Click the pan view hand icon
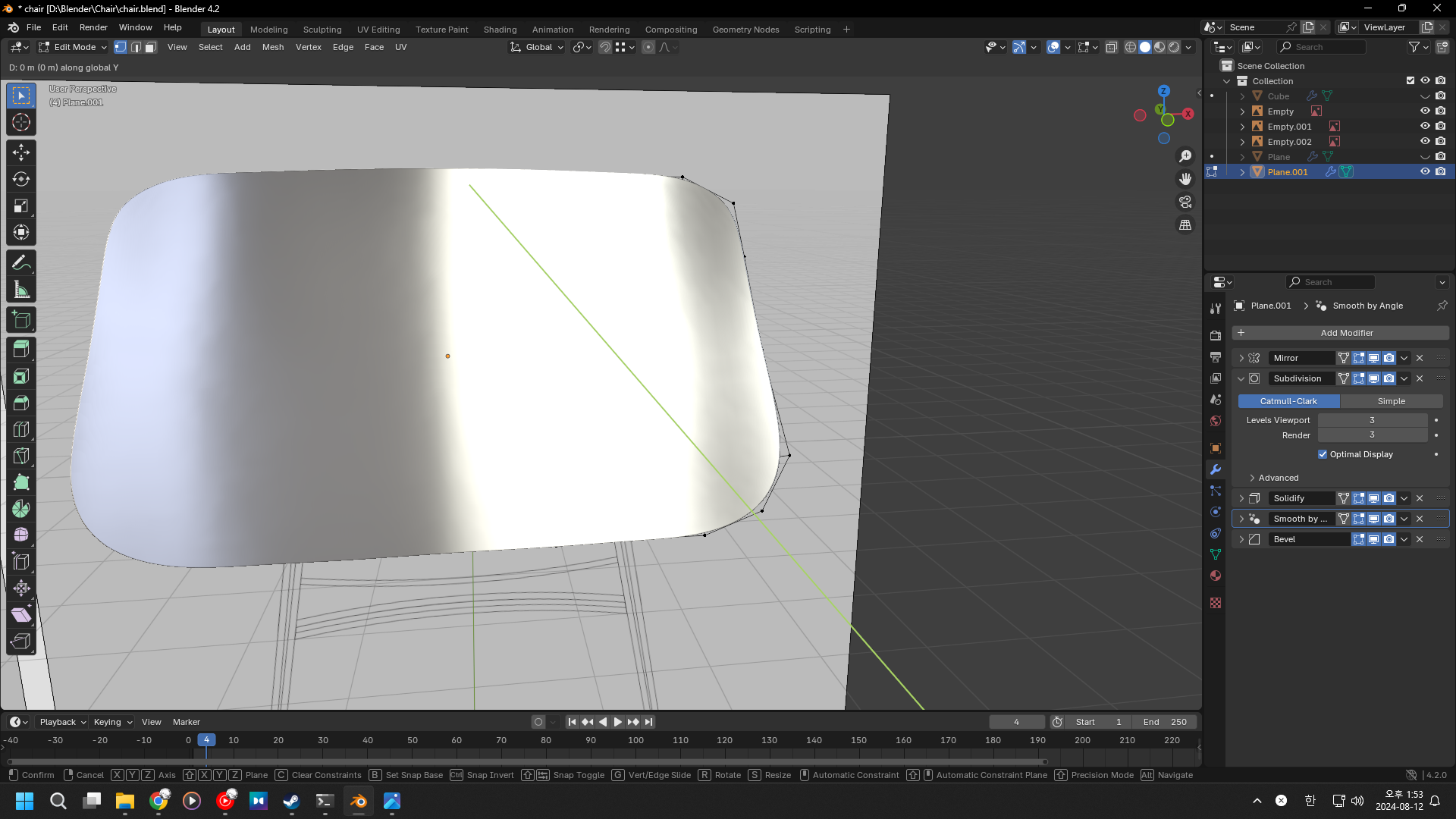1456x819 pixels. point(1185,179)
